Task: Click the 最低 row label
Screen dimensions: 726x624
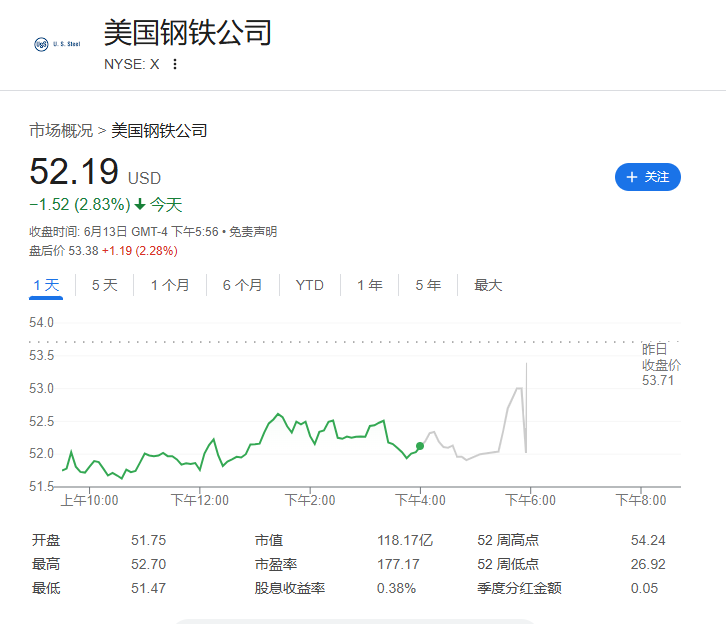Action: pyautogui.click(x=46, y=588)
